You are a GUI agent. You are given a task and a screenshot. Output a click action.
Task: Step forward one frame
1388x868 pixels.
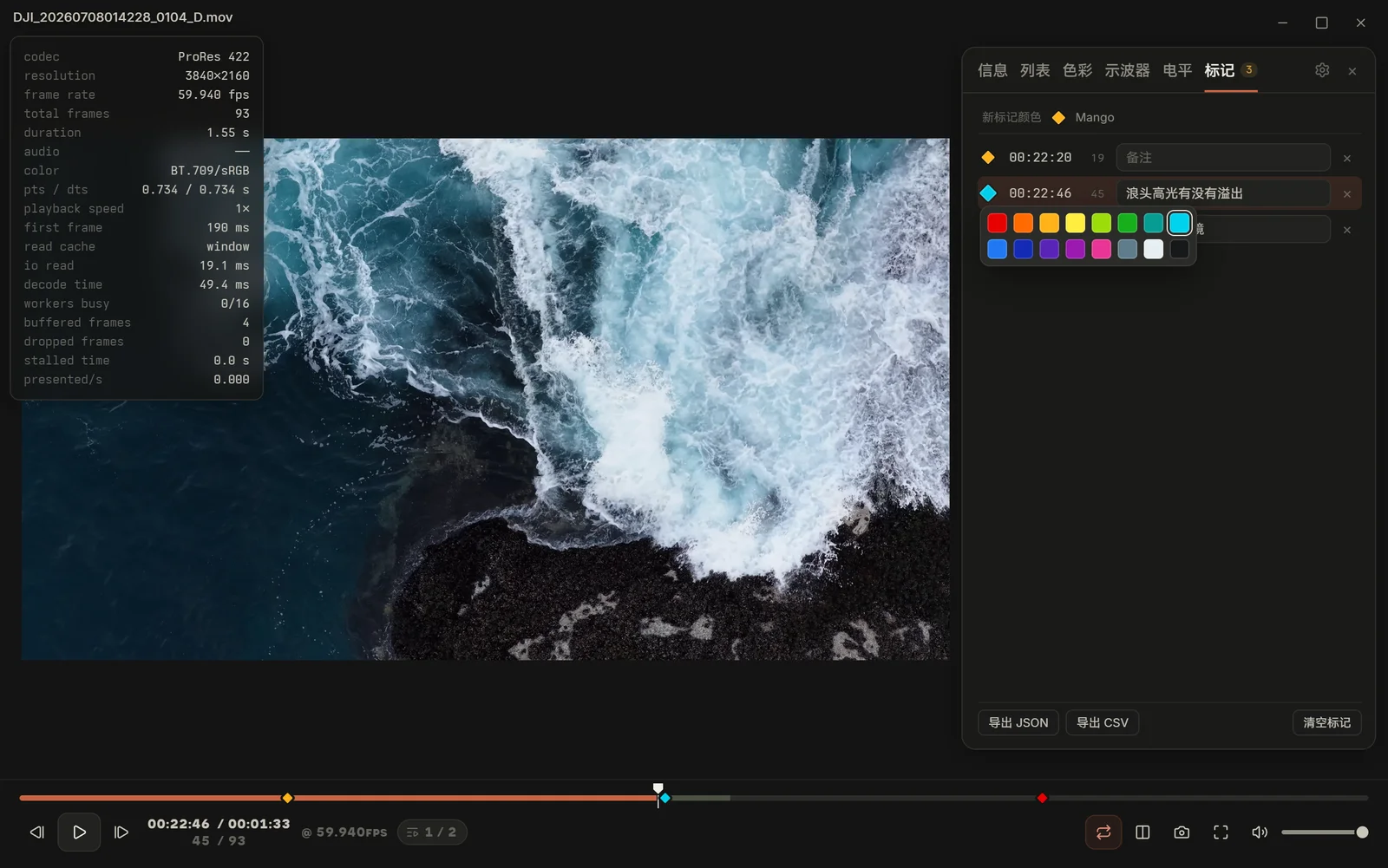(x=121, y=832)
